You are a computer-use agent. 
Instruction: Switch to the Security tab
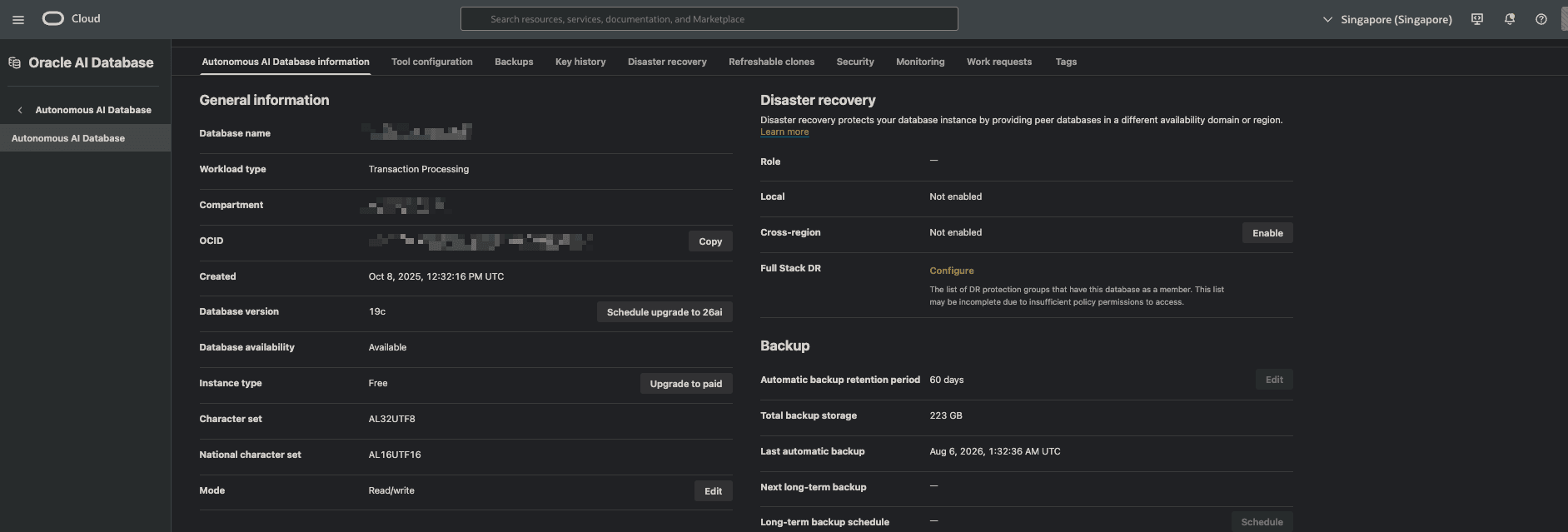pos(855,62)
